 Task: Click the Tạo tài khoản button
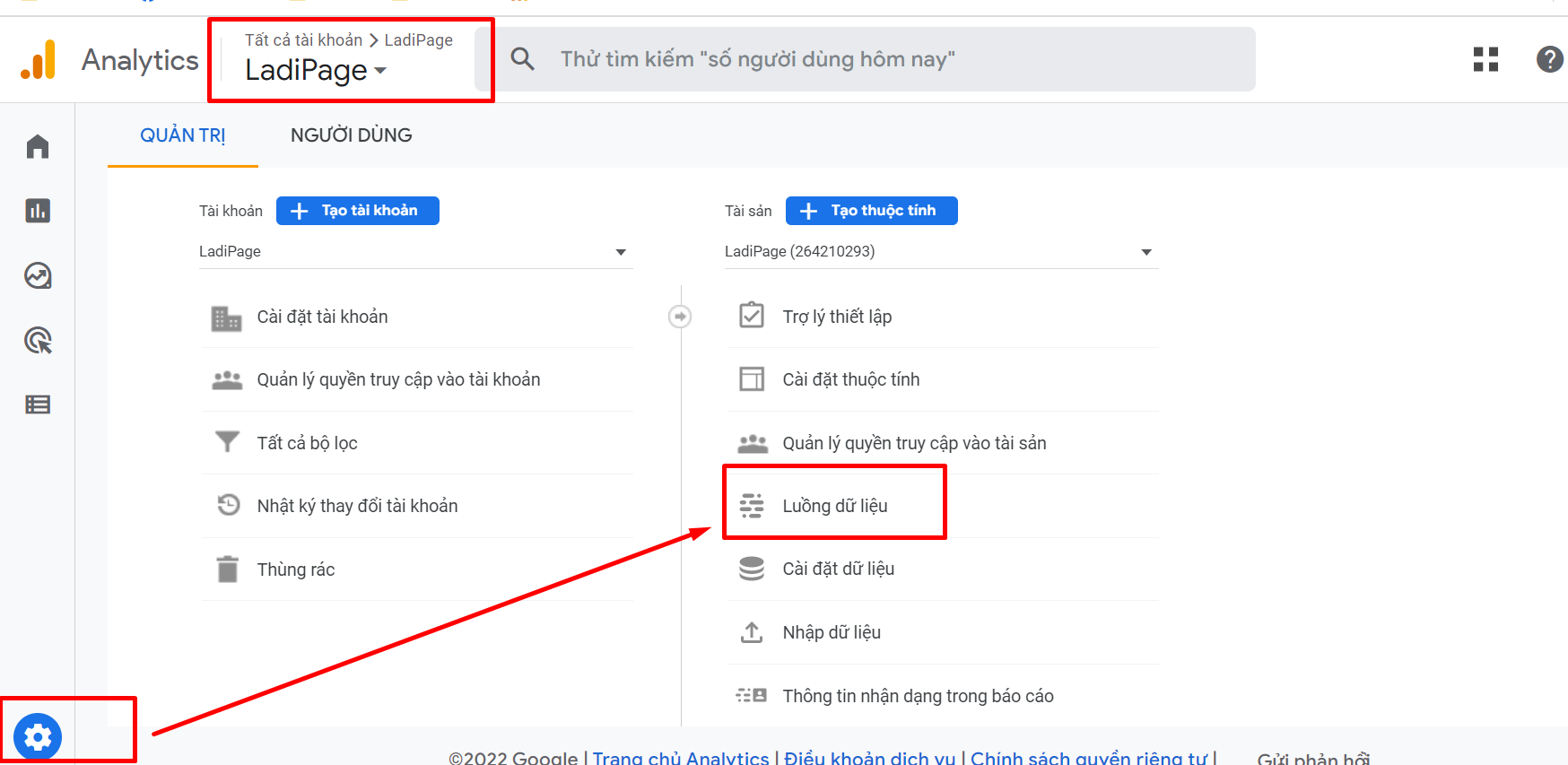pos(357,211)
